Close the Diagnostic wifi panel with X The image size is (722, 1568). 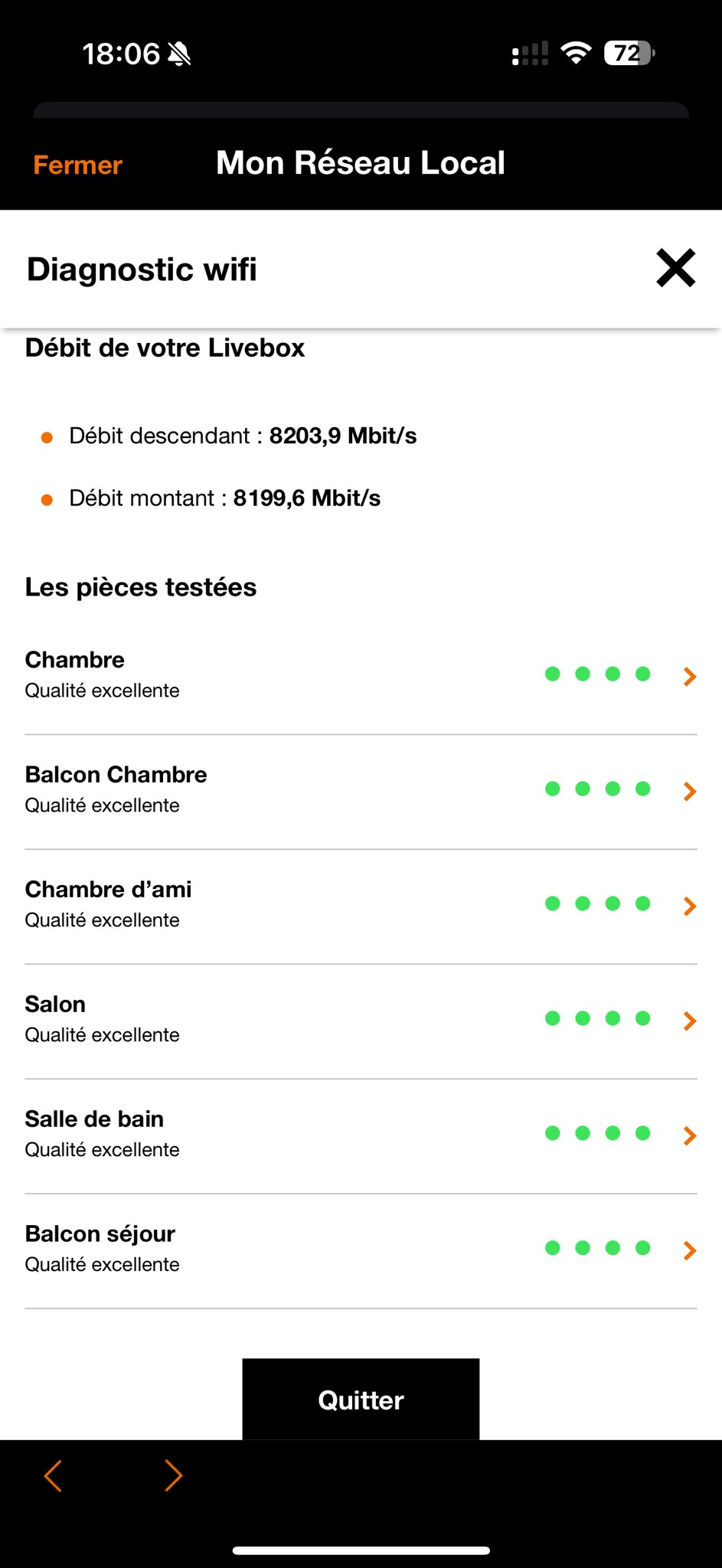[675, 268]
